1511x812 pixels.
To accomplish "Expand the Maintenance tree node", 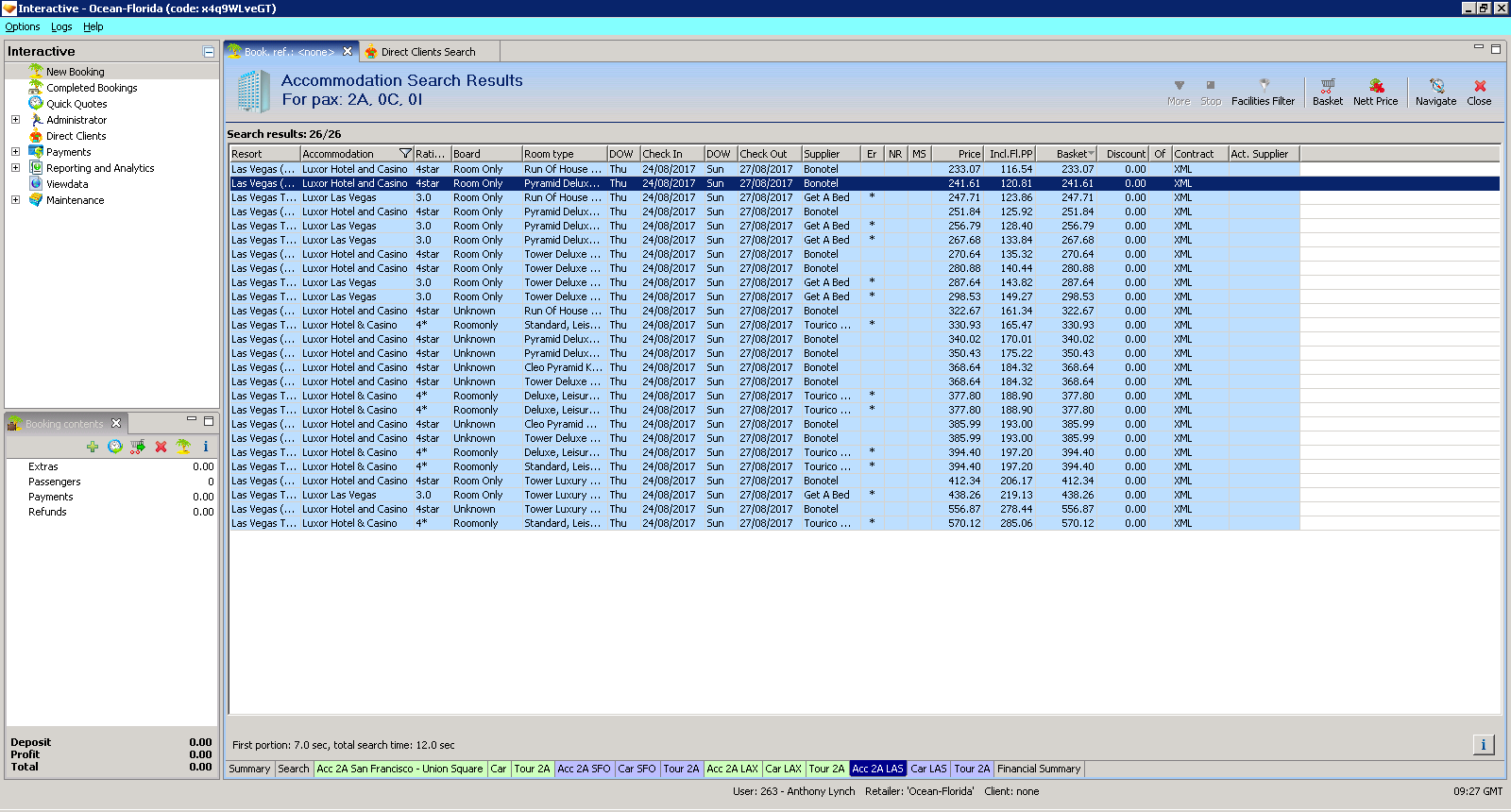I will coord(15,200).
